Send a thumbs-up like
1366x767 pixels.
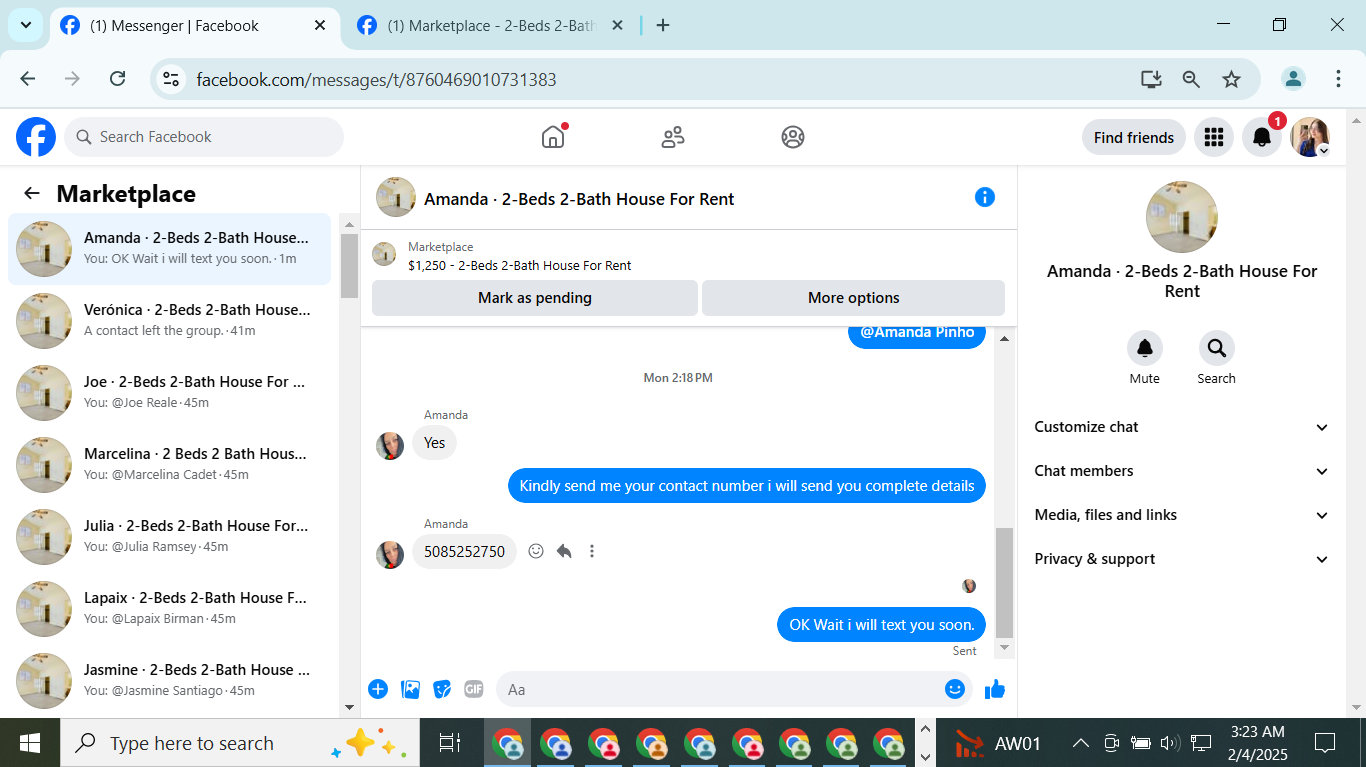[995, 689]
